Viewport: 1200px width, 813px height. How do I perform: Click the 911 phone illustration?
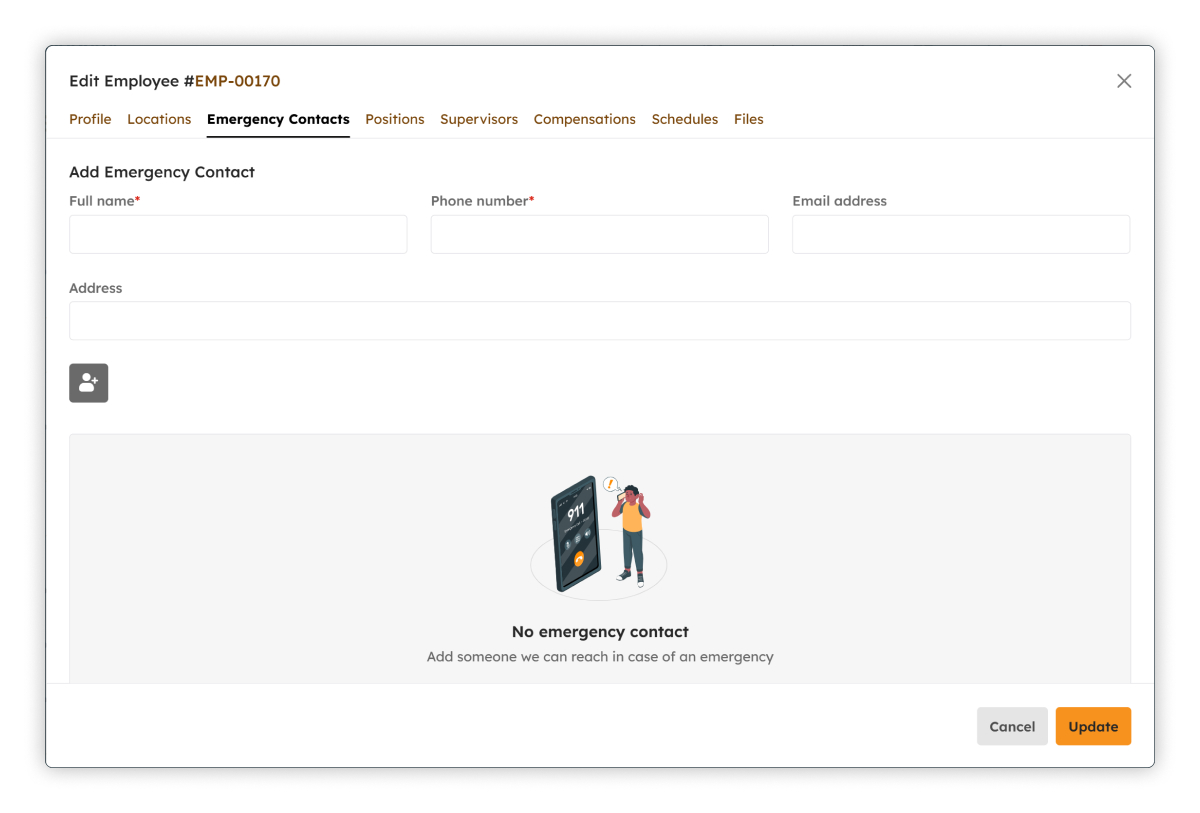coord(599,536)
